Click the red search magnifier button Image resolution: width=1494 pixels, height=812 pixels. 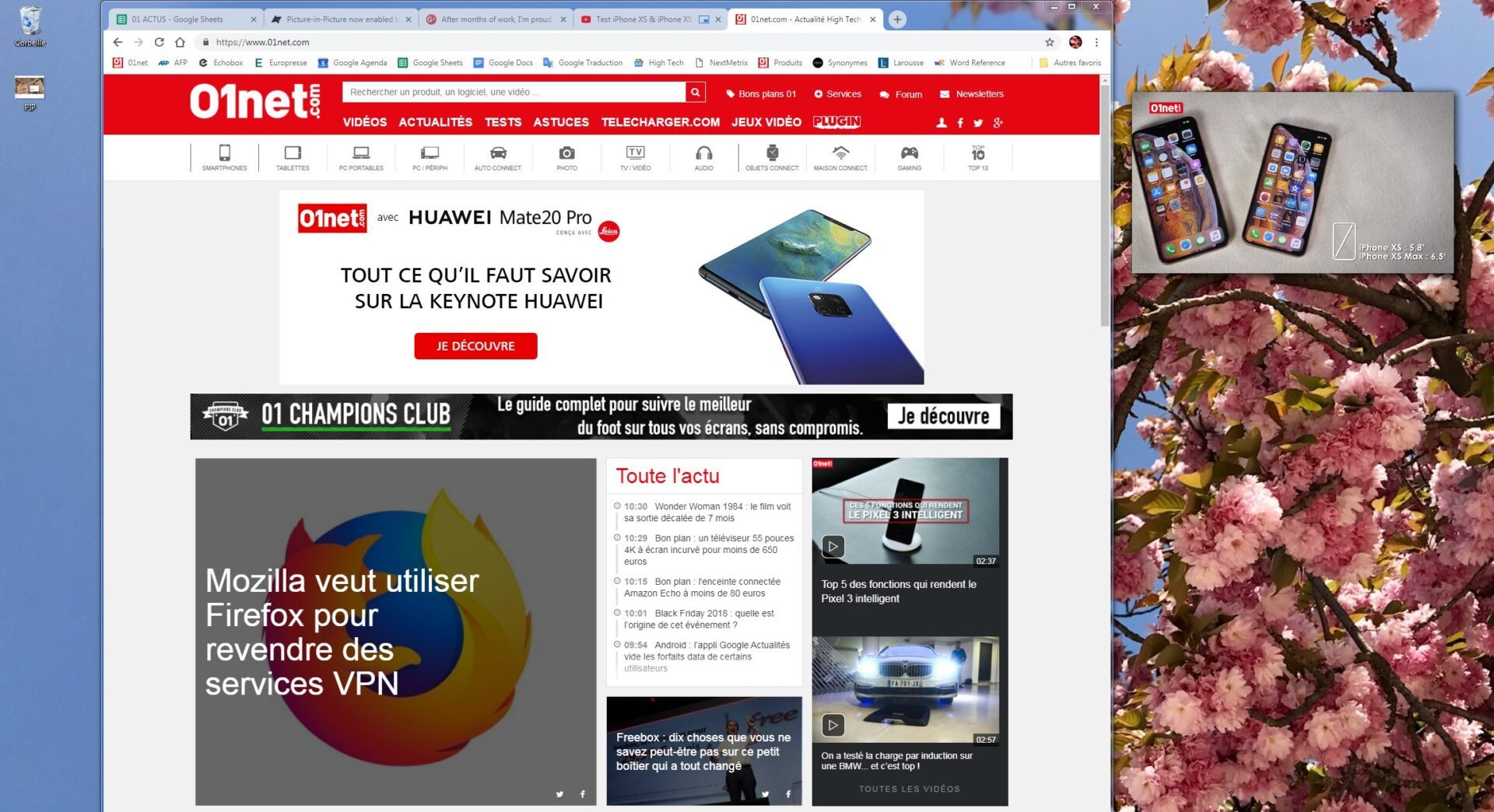(x=695, y=93)
